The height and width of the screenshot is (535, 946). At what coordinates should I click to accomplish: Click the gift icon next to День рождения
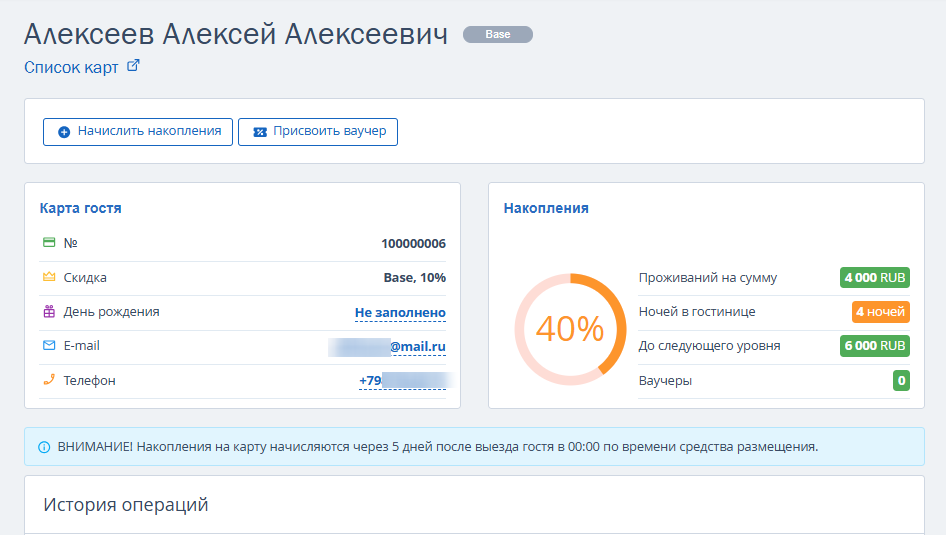point(49,311)
